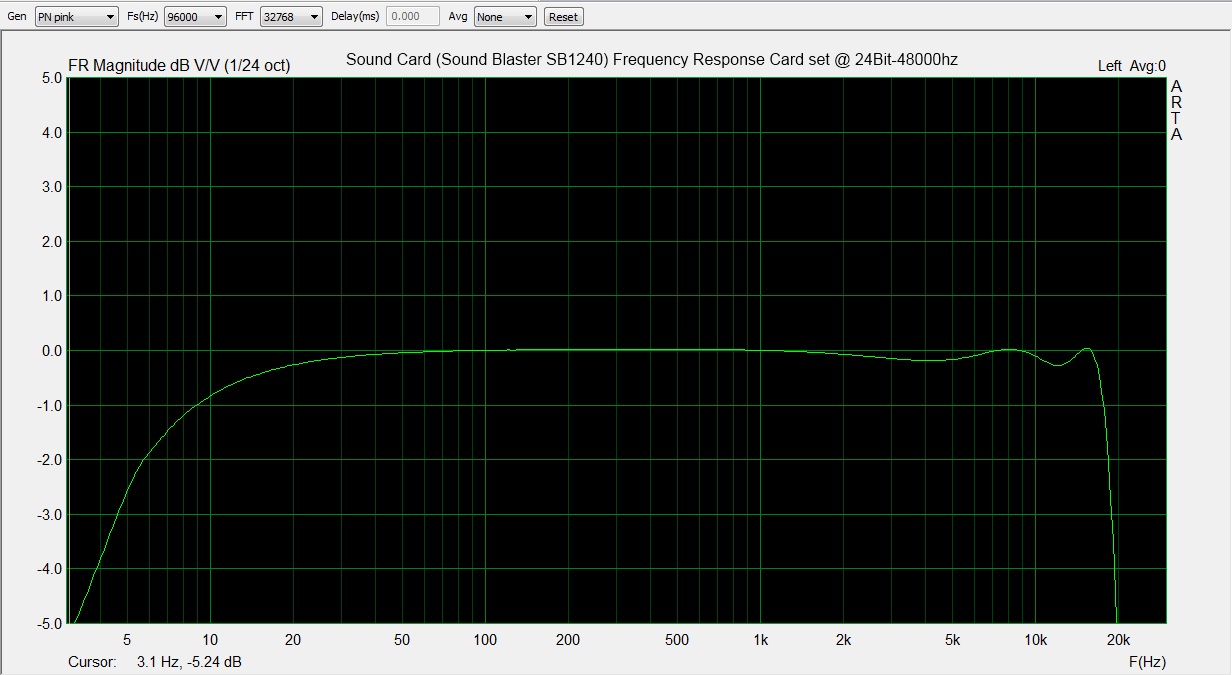Image resolution: width=1232 pixels, height=675 pixels.
Task: Click the 200 frequency axis label
Action: pos(568,640)
